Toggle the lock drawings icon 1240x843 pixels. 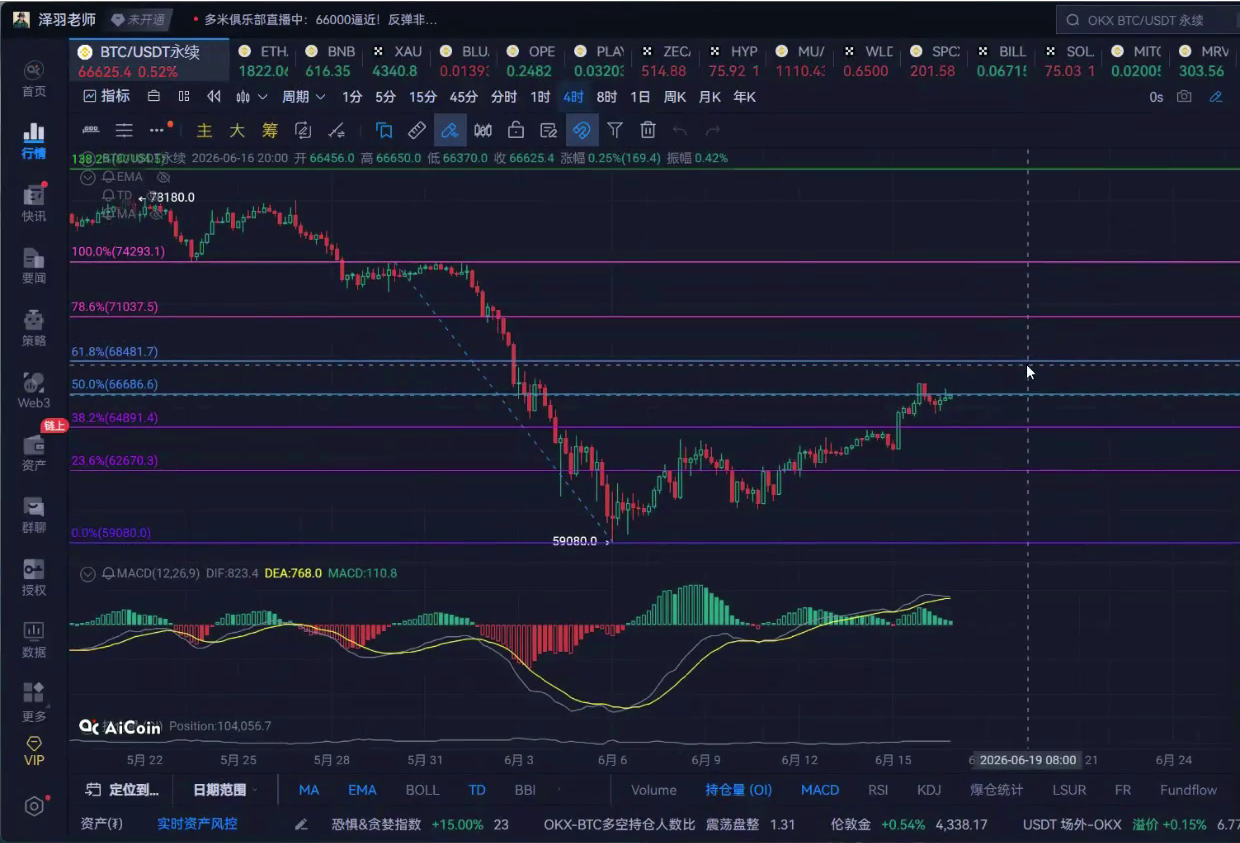pos(516,130)
